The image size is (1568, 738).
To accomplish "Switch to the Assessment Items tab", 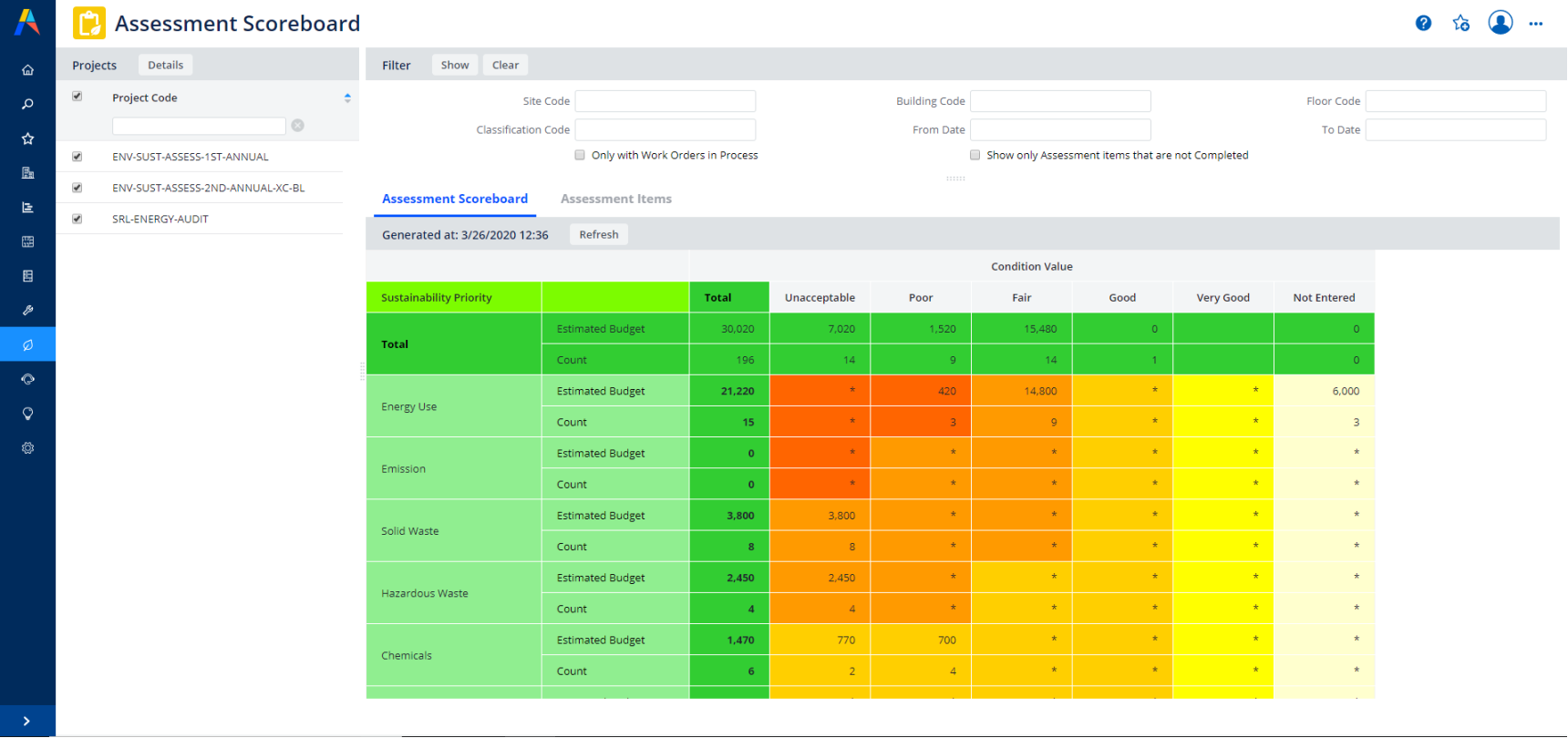I will pos(615,199).
